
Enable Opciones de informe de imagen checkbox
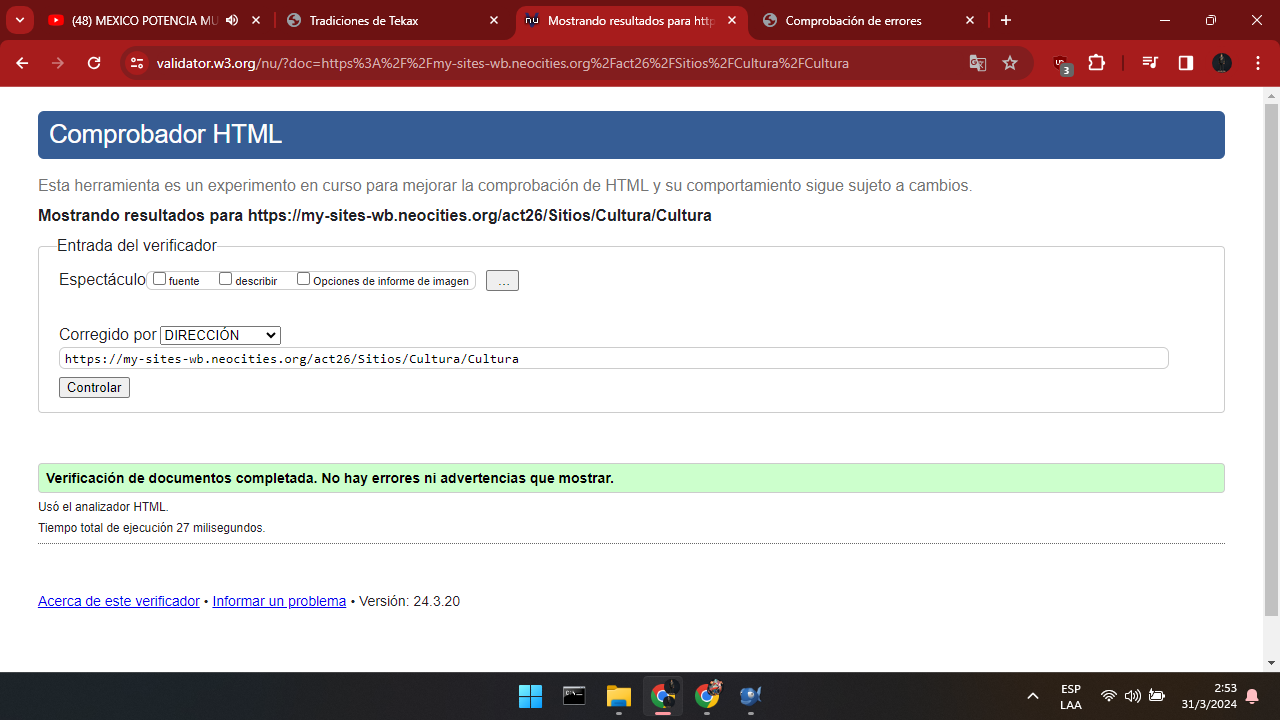coord(304,279)
